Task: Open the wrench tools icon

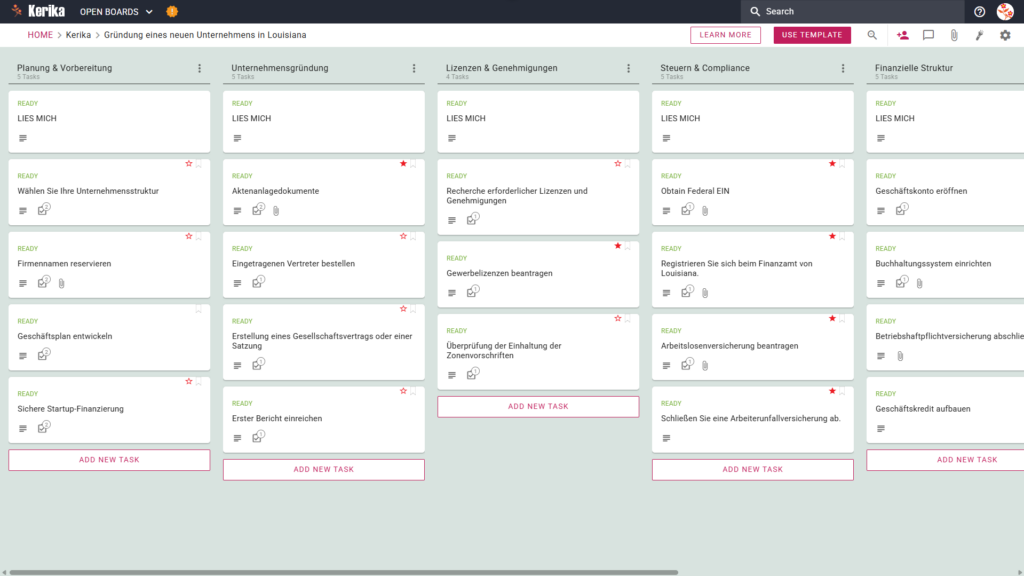Action: point(980,35)
